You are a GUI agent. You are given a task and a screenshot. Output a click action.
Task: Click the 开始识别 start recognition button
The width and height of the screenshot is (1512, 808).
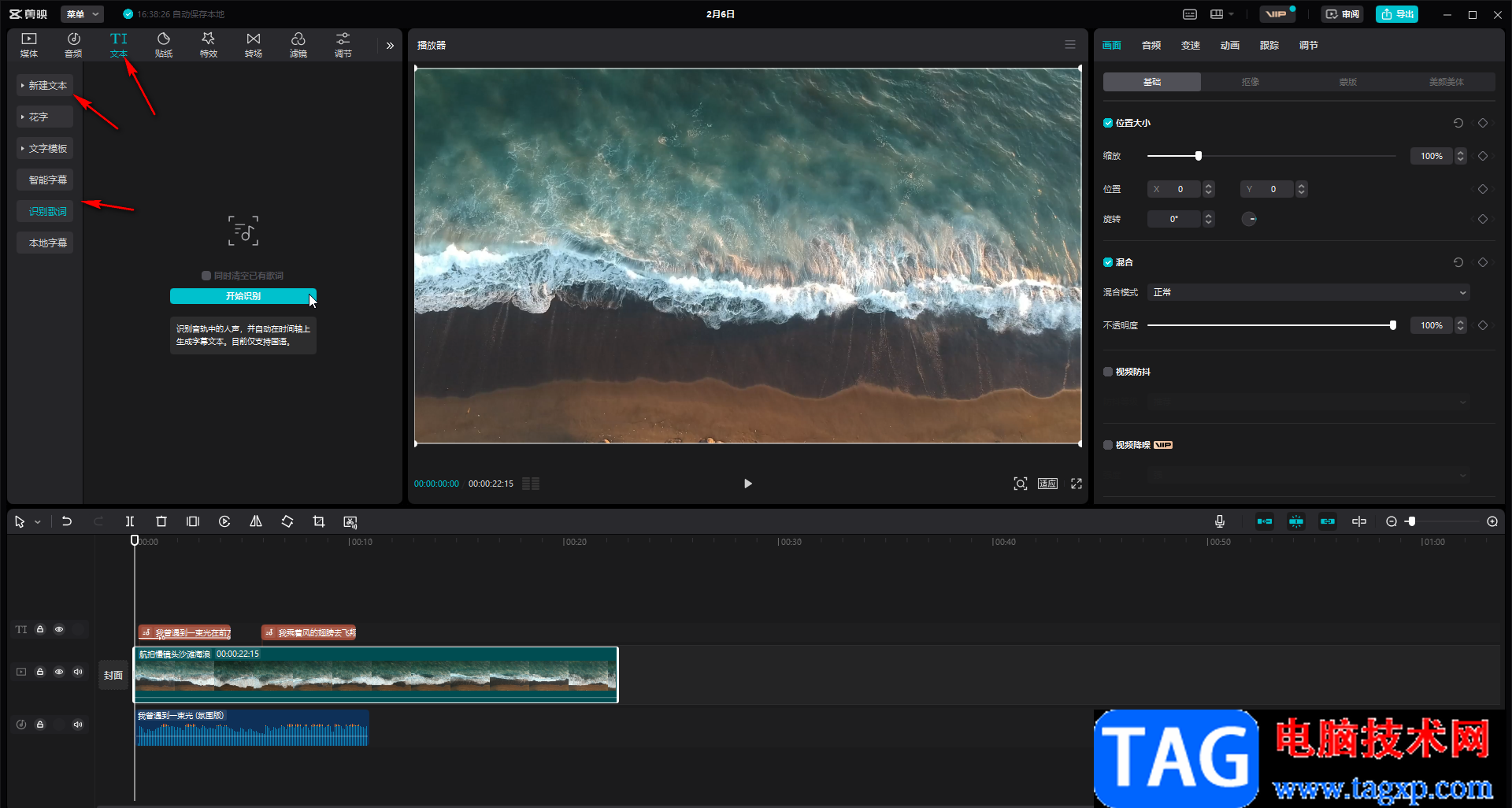click(x=243, y=296)
